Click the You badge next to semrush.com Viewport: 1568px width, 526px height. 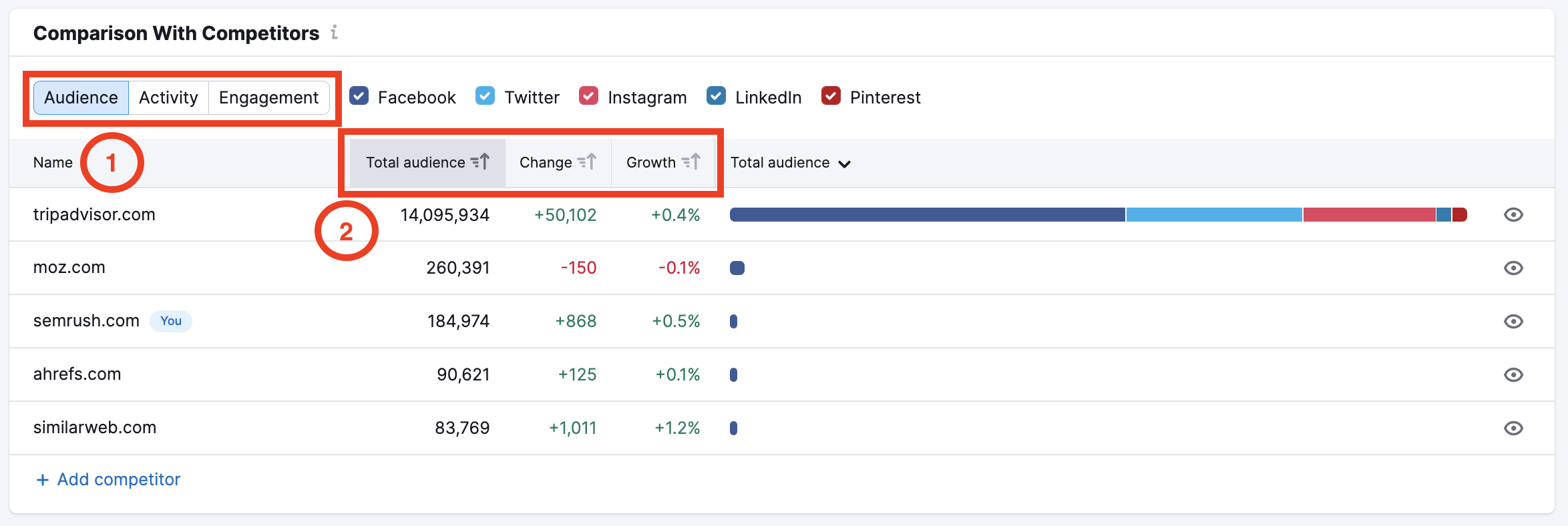[x=171, y=321]
